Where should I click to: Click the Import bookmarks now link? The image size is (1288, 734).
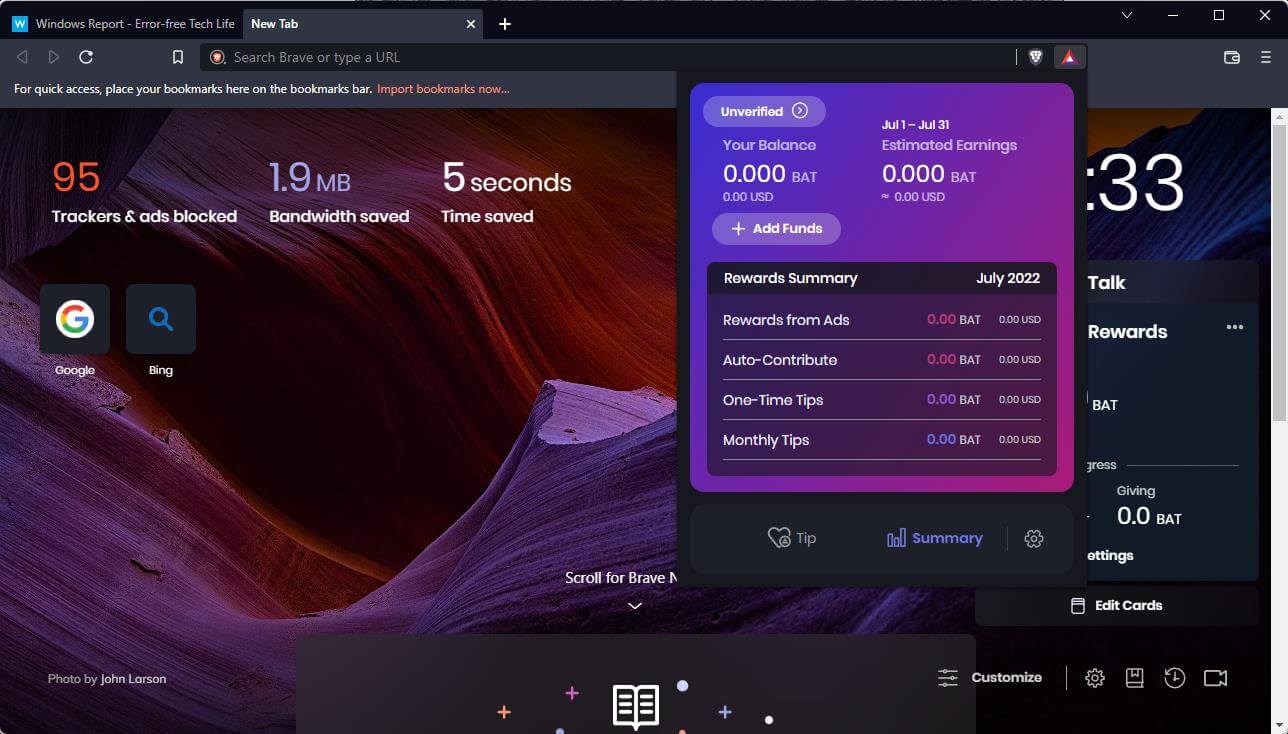tap(443, 89)
